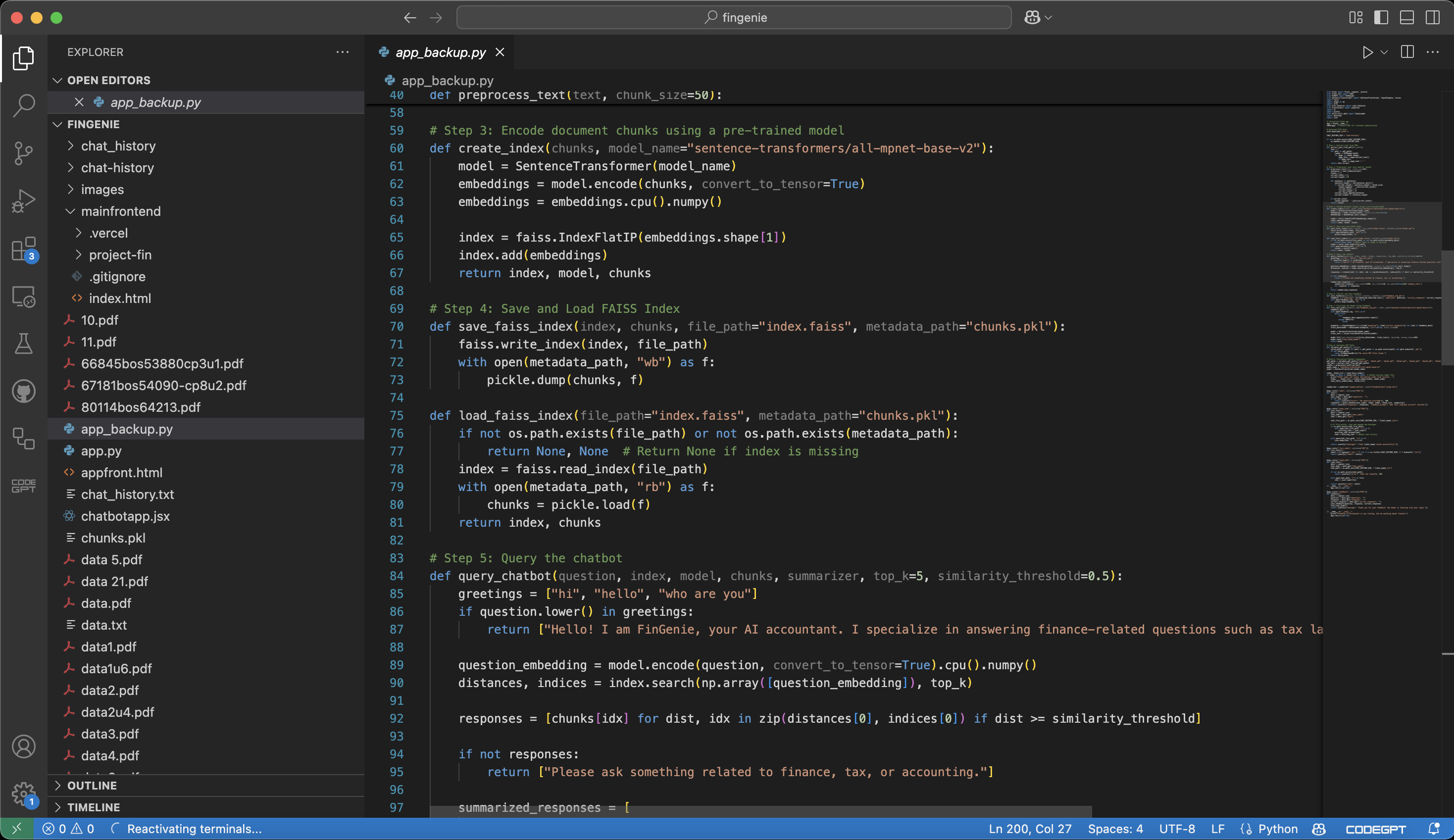
Task: Open the Search view in activity bar
Action: pyautogui.click(x=24, y=105)
